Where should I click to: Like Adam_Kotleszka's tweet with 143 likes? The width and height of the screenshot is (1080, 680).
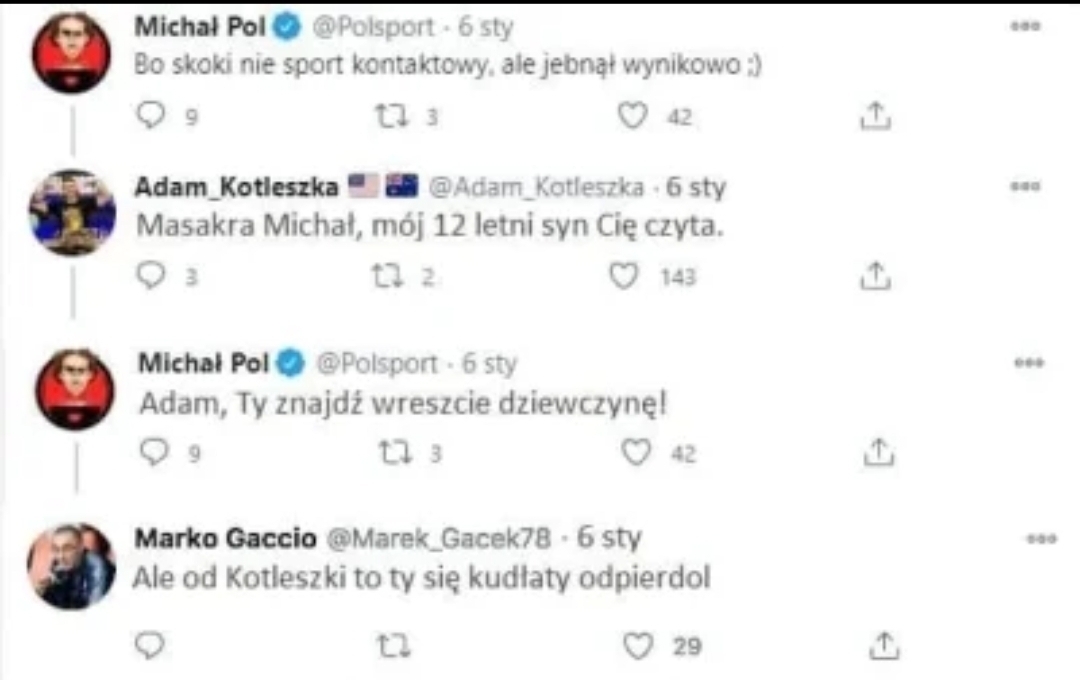[624, 276]
